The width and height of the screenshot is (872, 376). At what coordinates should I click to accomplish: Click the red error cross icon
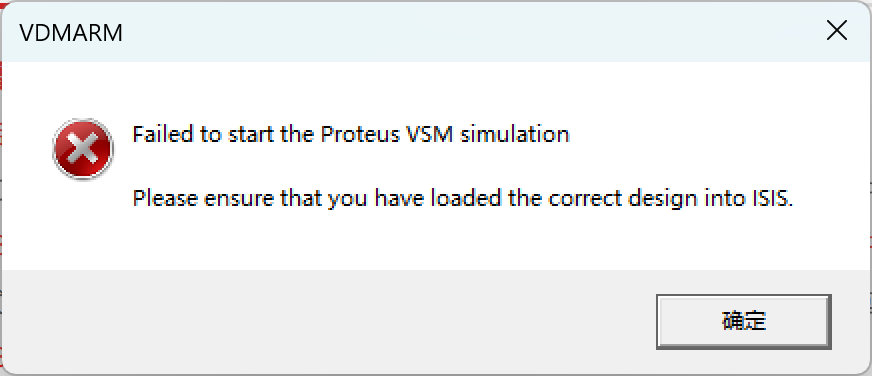point(83,149)
